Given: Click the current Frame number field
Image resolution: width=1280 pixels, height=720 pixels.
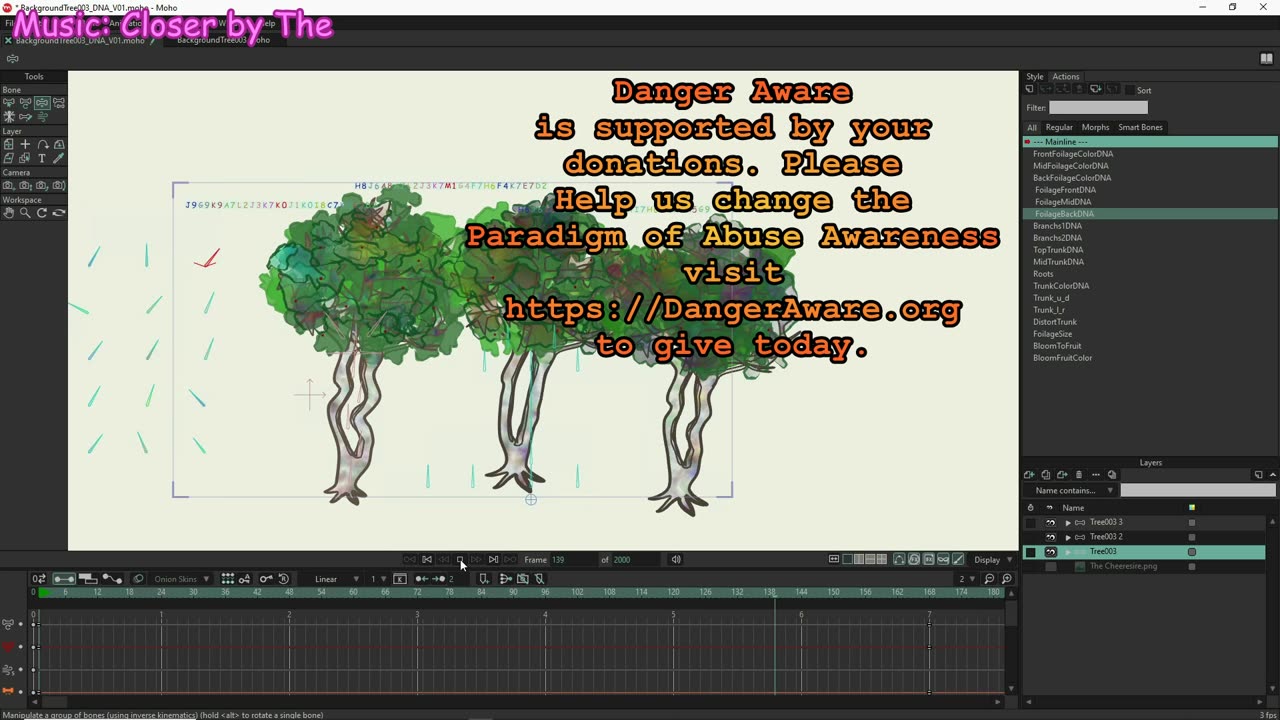Looking at the screenshot, I should pos(572,560).
